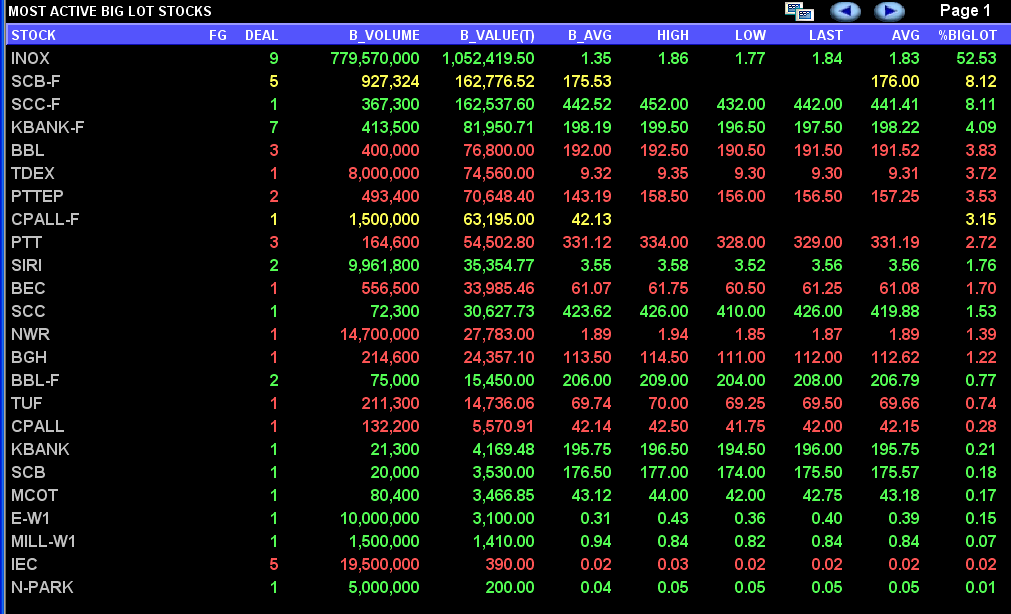Image resolution: width=1011 pixels, height=614 pixels.
Task: Click E-W1 volume 10,000,000
Action: 380,519
